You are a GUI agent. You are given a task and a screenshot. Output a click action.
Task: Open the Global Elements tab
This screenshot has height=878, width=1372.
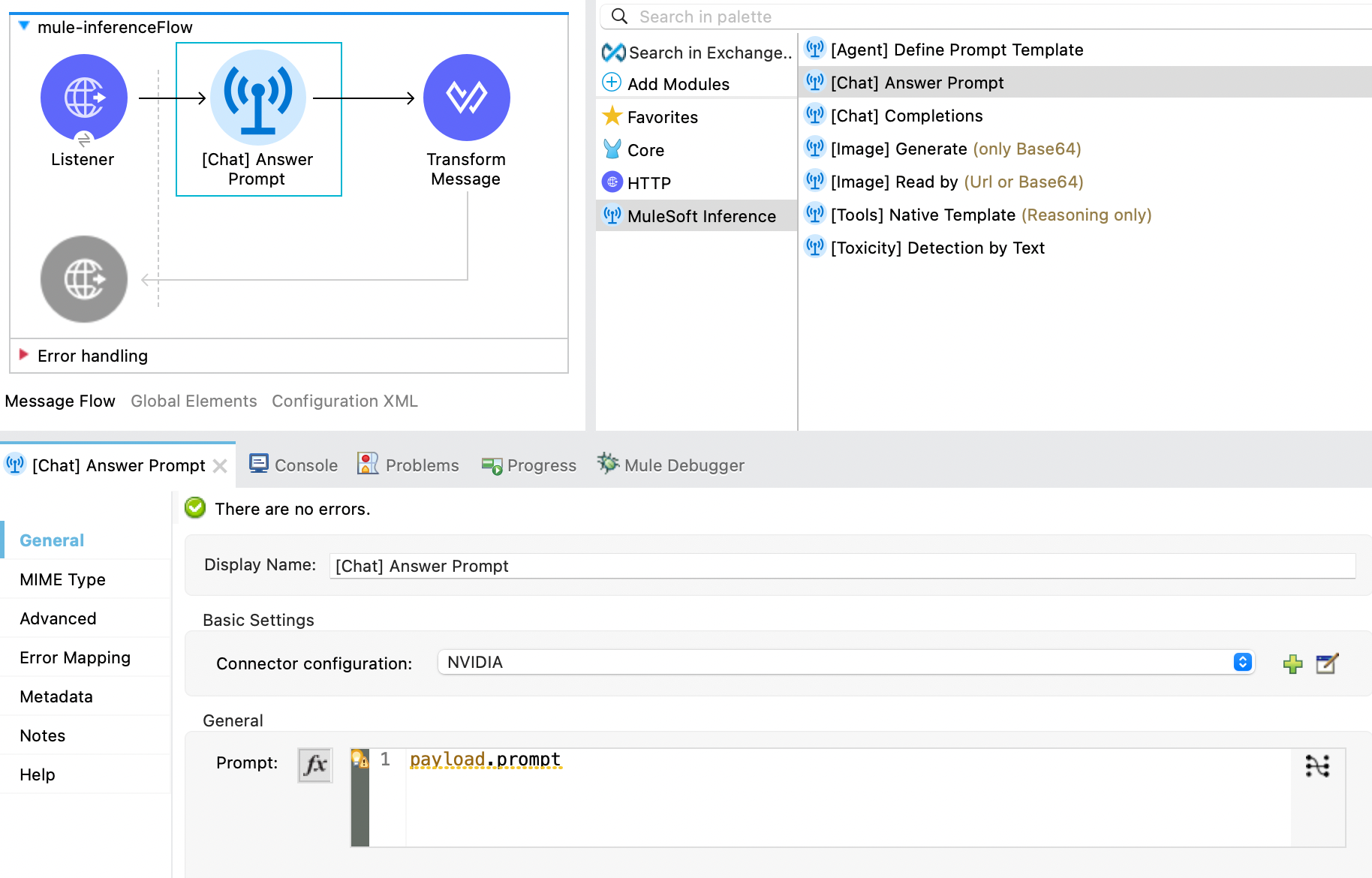coord(194,401)
